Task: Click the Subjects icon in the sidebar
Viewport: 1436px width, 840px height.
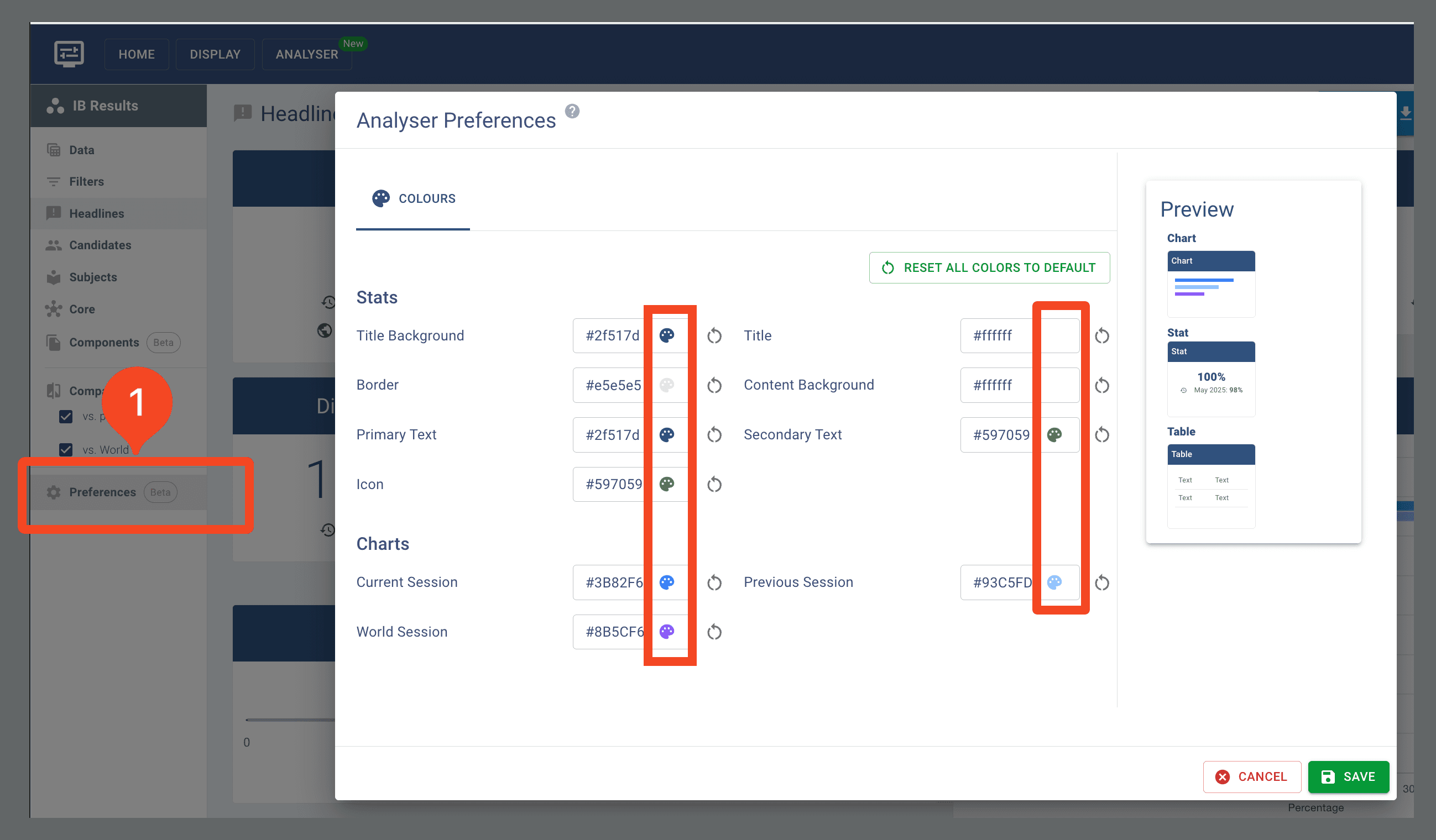Action: pyautogui.click(x=54, y=277)
